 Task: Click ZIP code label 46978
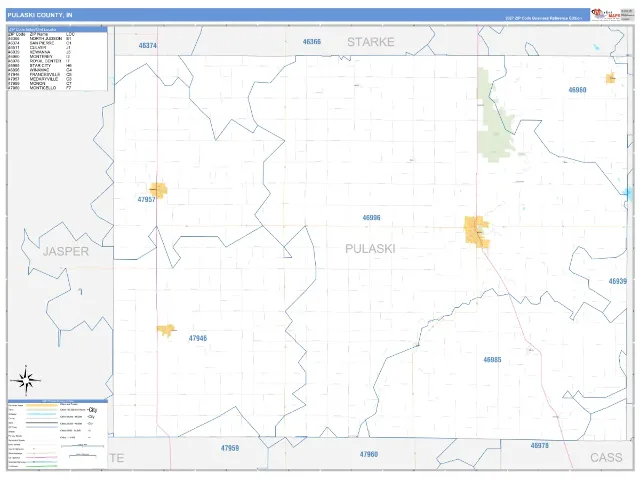click(x=540, y=446)
